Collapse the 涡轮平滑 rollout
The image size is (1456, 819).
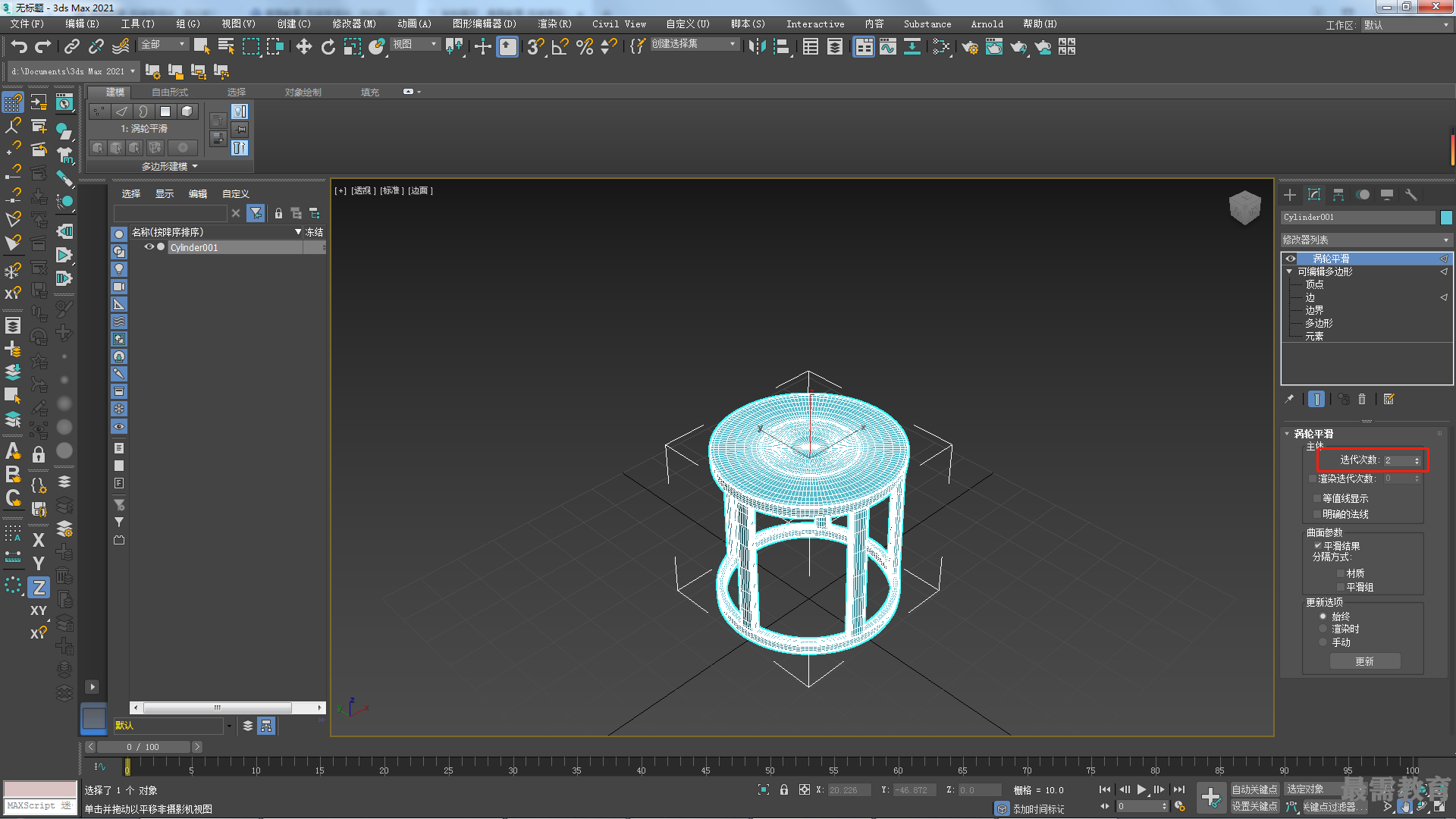point(1287,434)
